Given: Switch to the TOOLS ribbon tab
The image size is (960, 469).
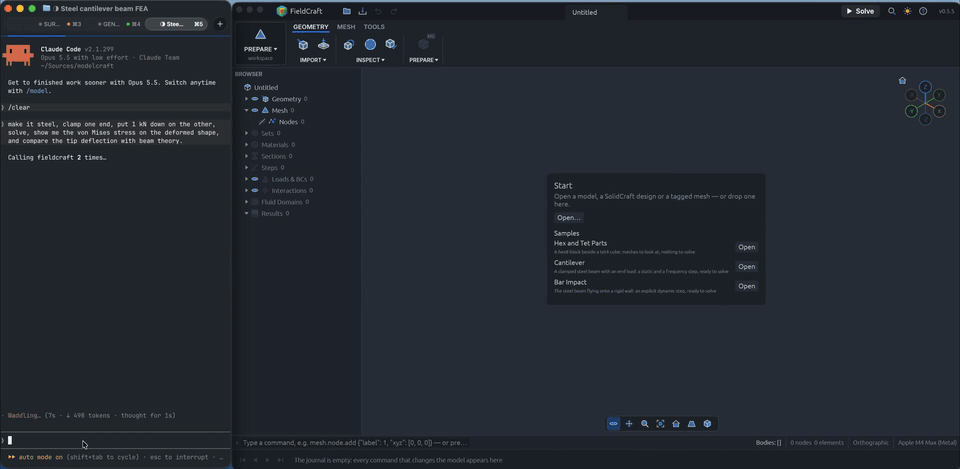Looking at the screenshot, I should coord(374,27).
